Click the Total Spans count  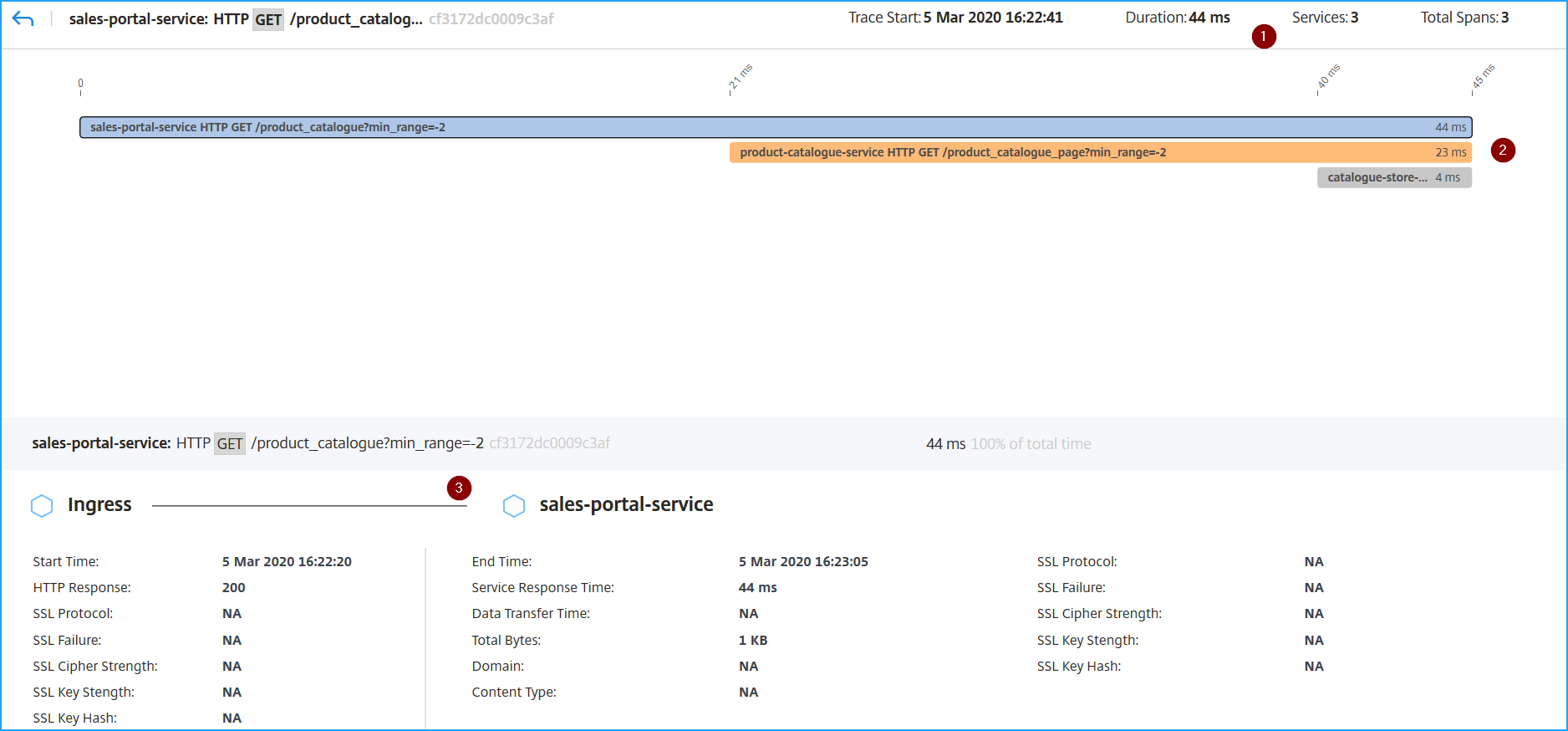1504,18
